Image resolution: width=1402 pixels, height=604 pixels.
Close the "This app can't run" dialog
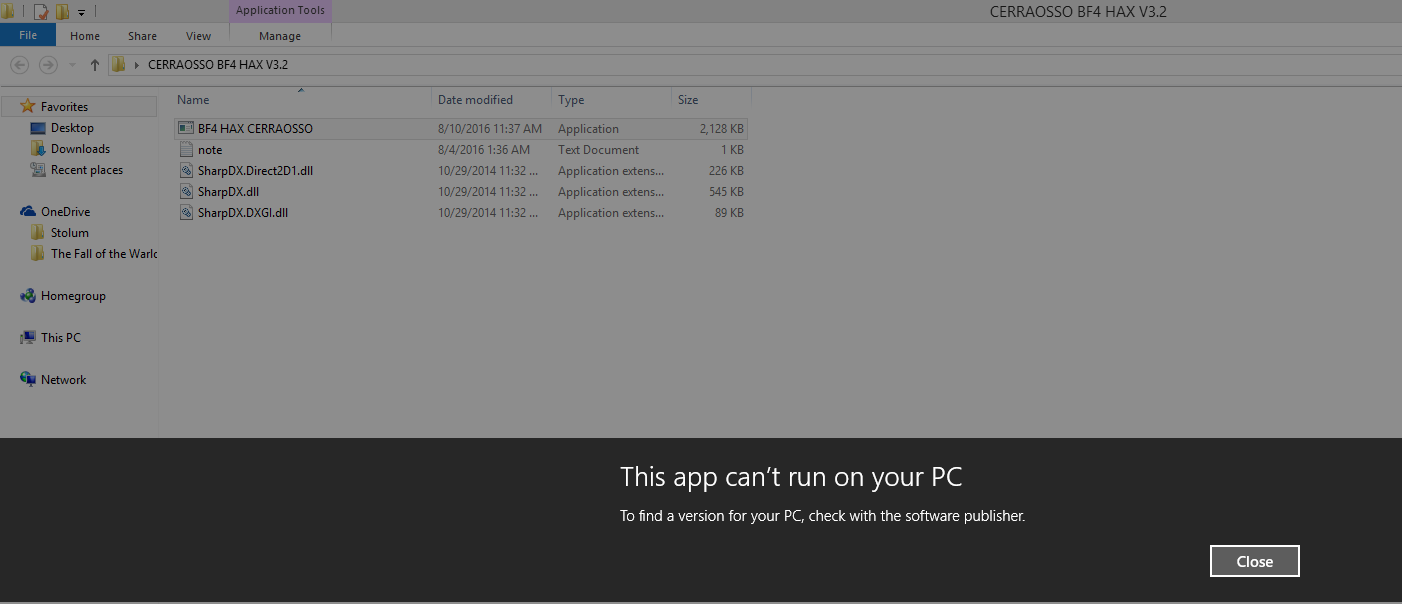[1254, 561]
